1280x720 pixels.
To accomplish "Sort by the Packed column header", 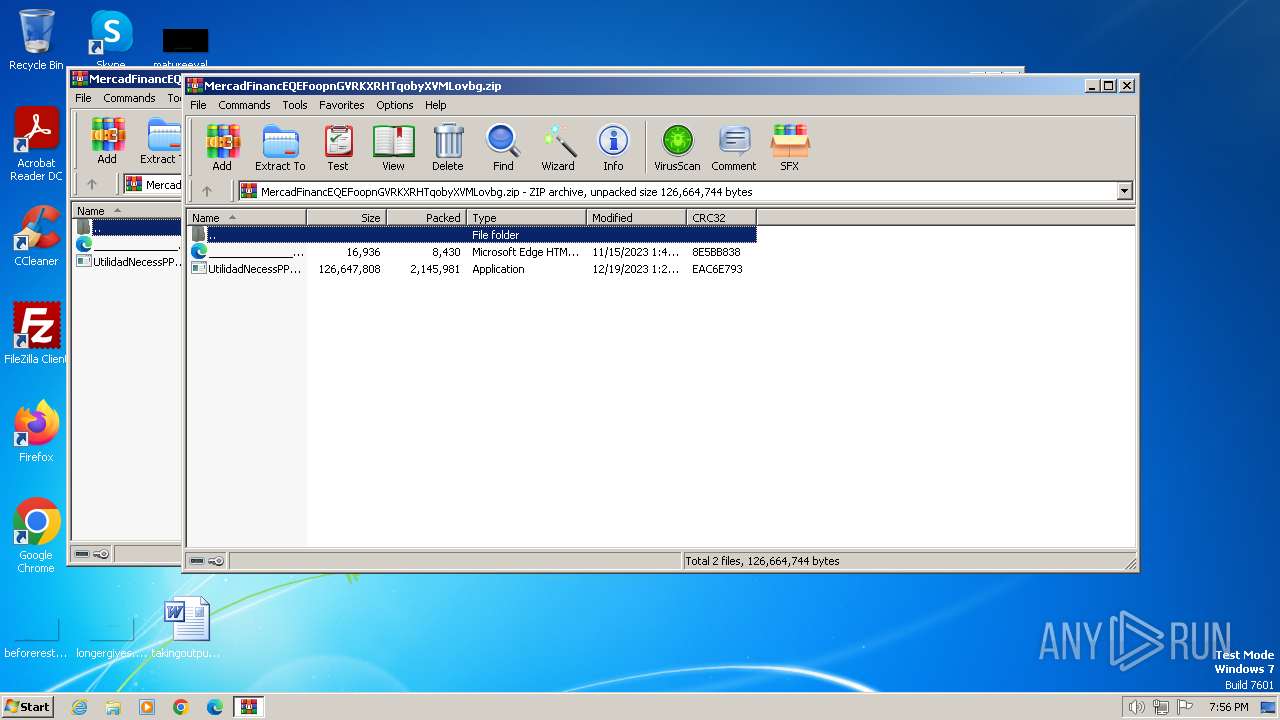I will tap(426, 217).
